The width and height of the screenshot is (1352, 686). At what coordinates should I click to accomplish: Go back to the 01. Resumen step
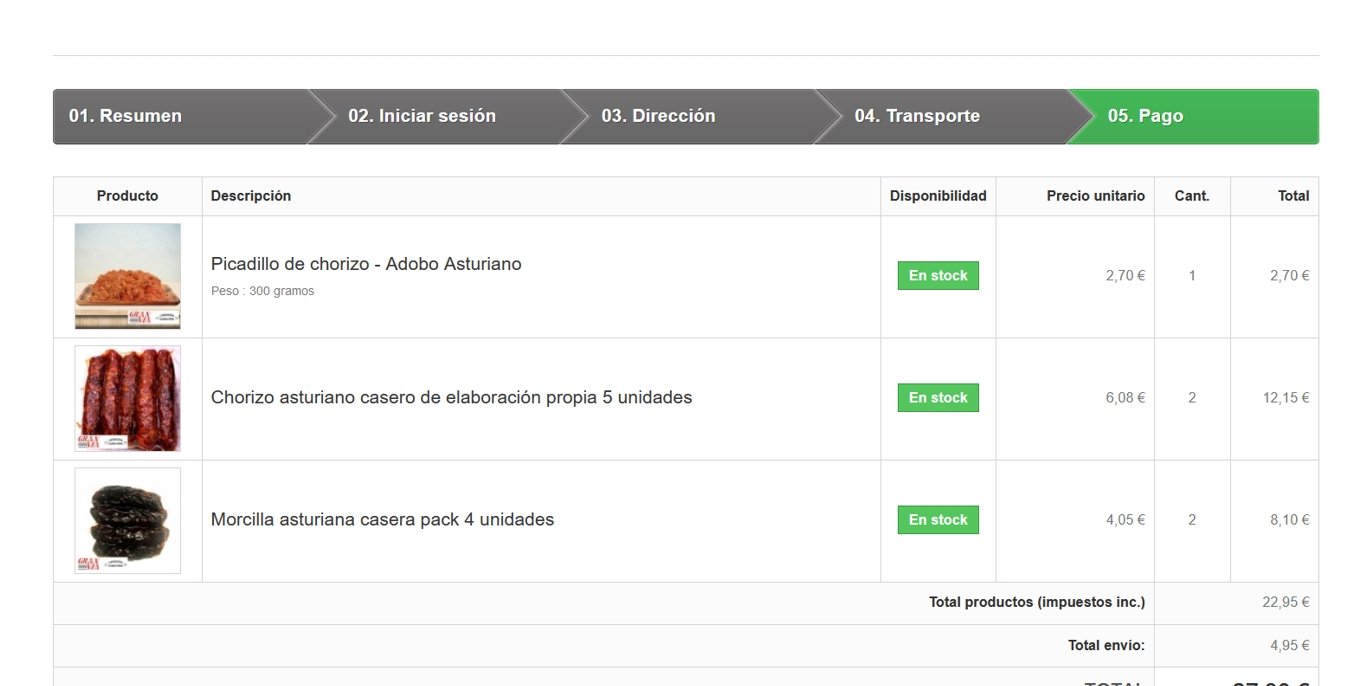point(126,116)
